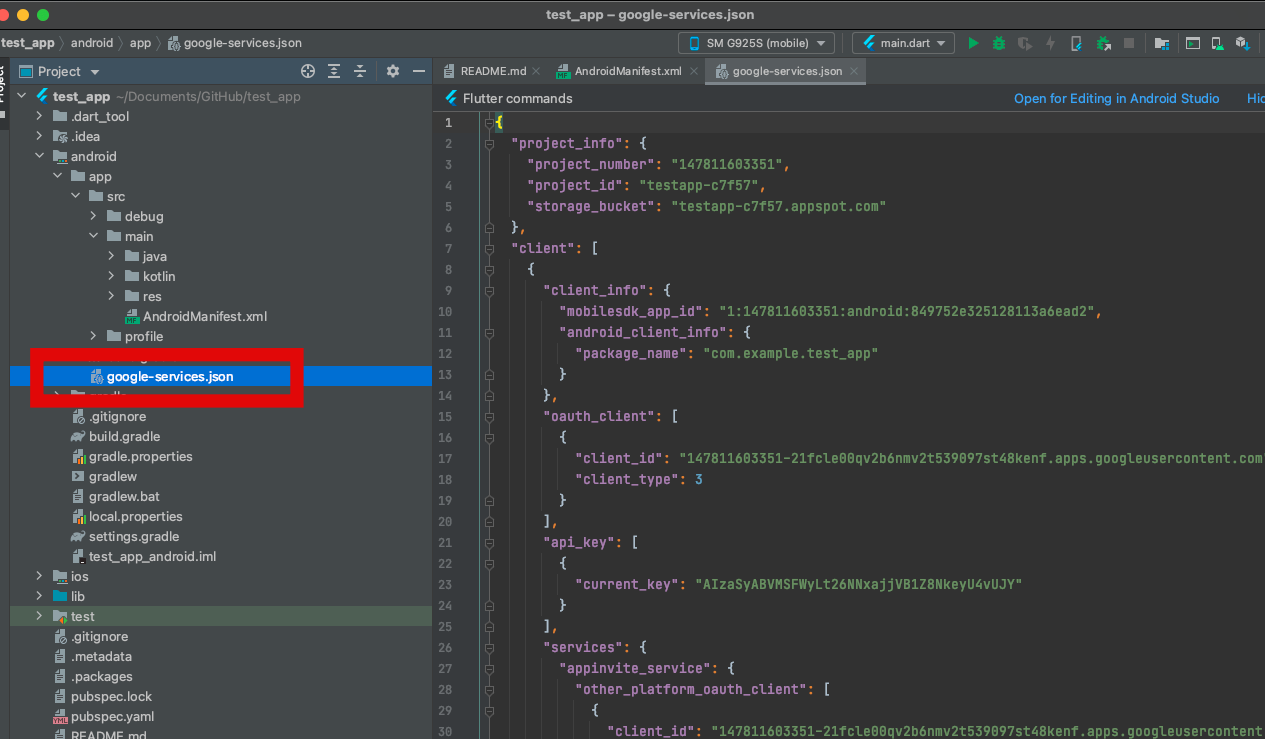Expand the res folder
Image resolution: width=1265 pixels, height=739 pixels.
click(112, 296)
